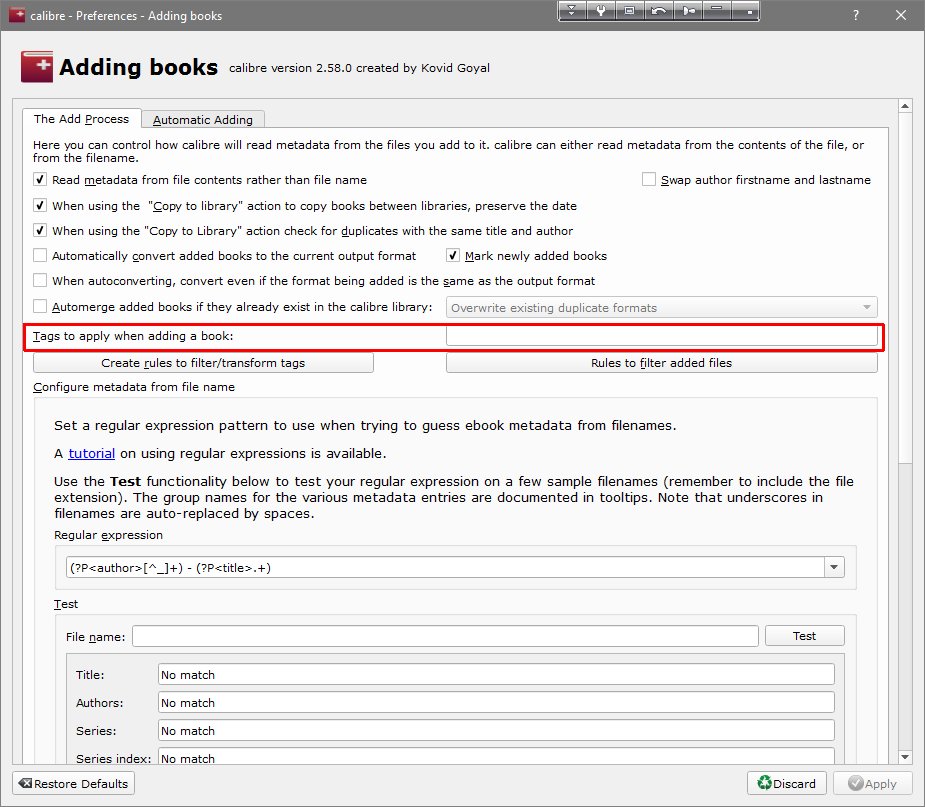Click the red Adding books icon beside the heading
The width and height of the screenshot is (925, 807).
click(37, 67)
